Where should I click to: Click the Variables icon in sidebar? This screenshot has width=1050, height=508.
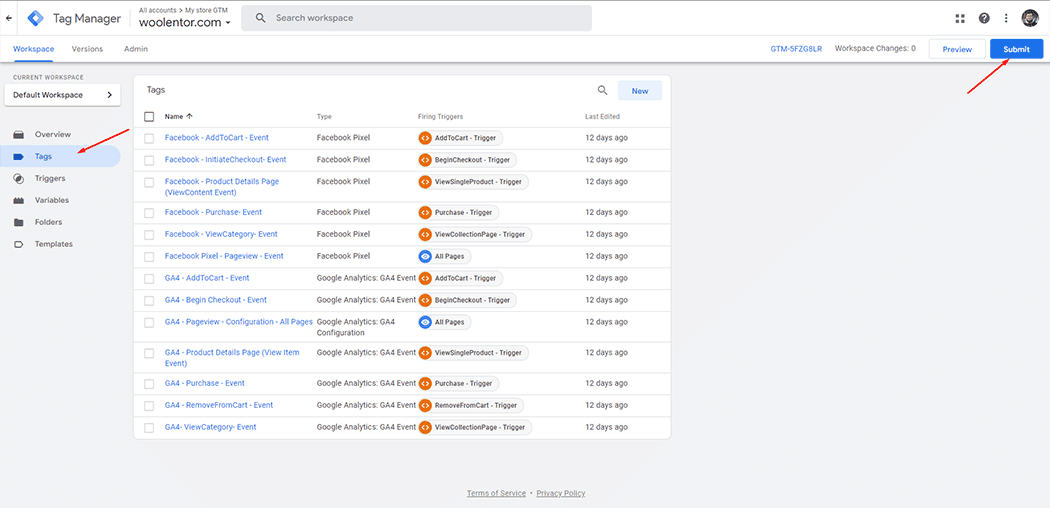(19, 200)
